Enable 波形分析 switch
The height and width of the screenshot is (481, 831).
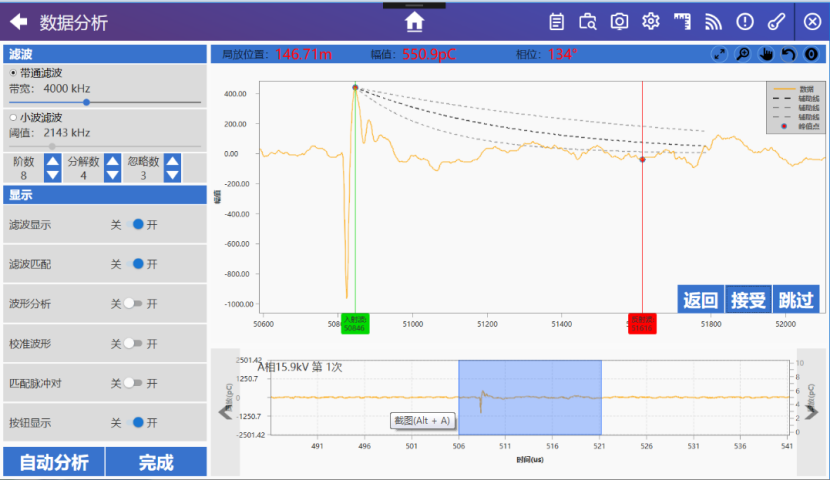coord(134,304)
